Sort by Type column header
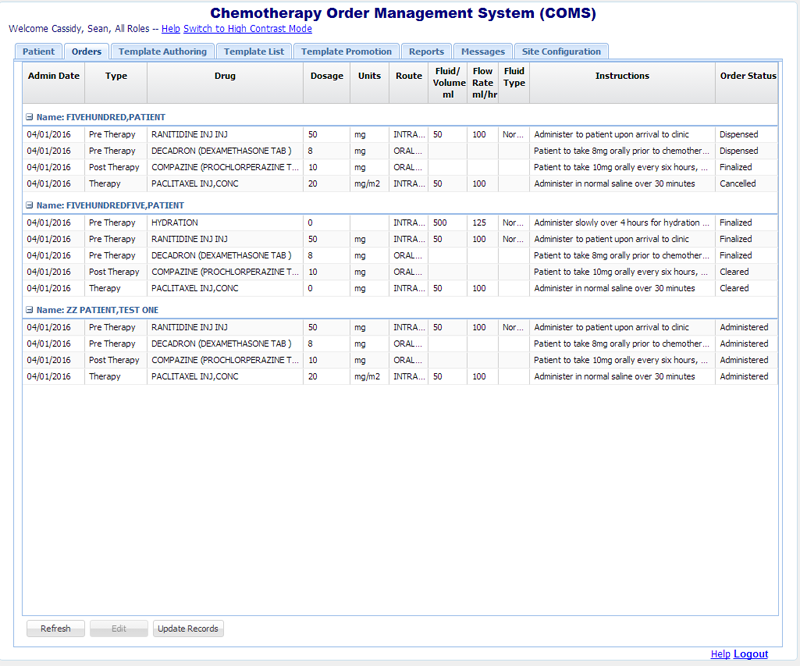The image size is (800, 666). [x=116, y=83]
